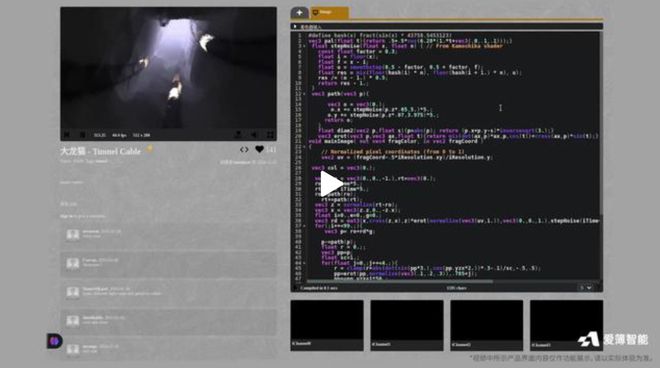Viewport: 660px width, 368px height.
Task: Select the iChannel2 input slot
Action: tap(487, 325)
